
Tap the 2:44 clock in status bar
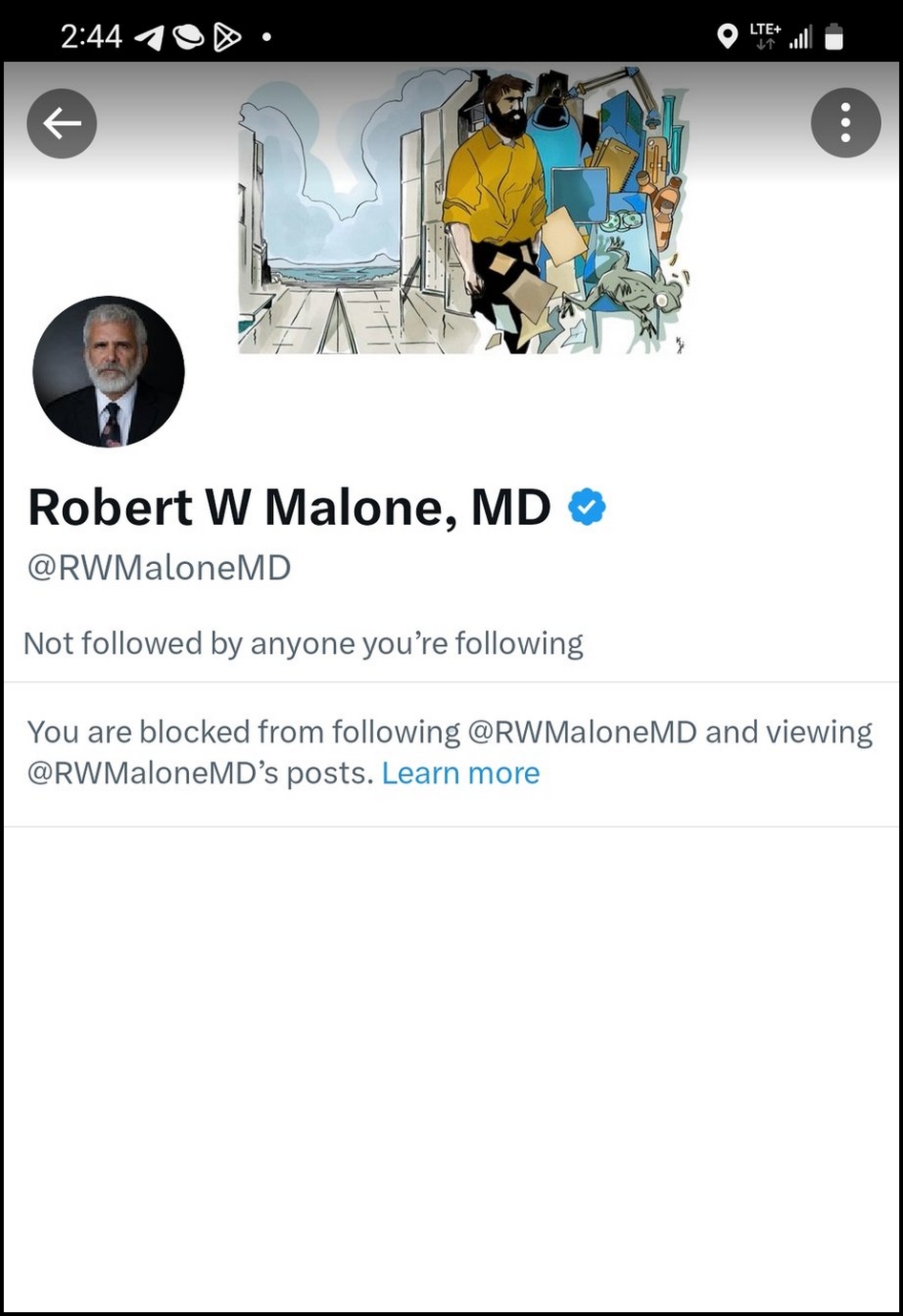point(91,37)
